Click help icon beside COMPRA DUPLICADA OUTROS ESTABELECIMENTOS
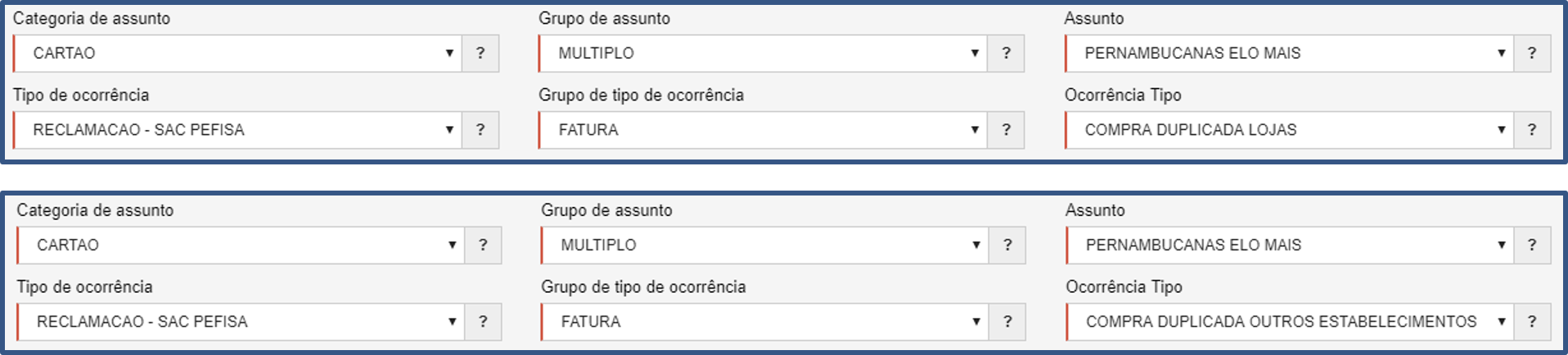This screenshot has height=355, width=1568. [x=1531, y=322]
